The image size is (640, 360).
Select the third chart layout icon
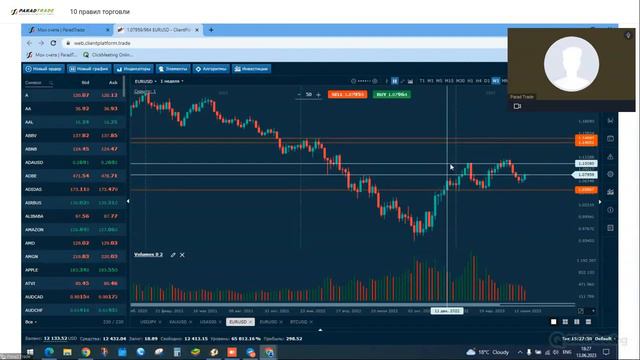(x=577, y=322)
